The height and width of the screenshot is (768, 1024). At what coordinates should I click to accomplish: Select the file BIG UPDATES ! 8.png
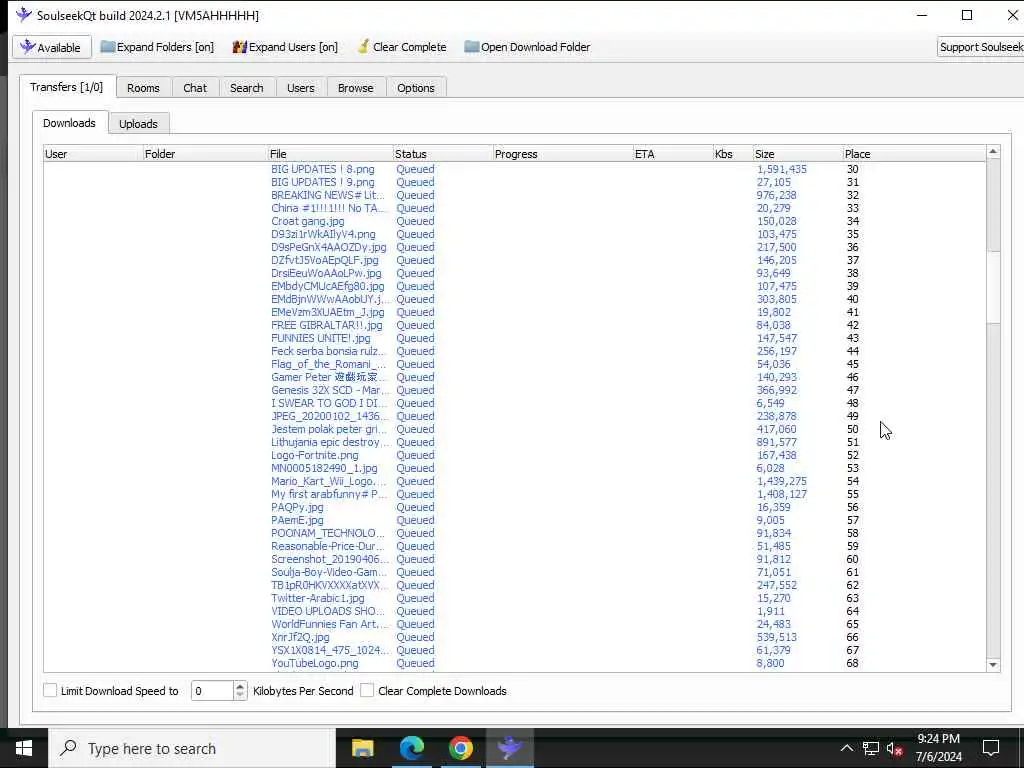[323, 169]
